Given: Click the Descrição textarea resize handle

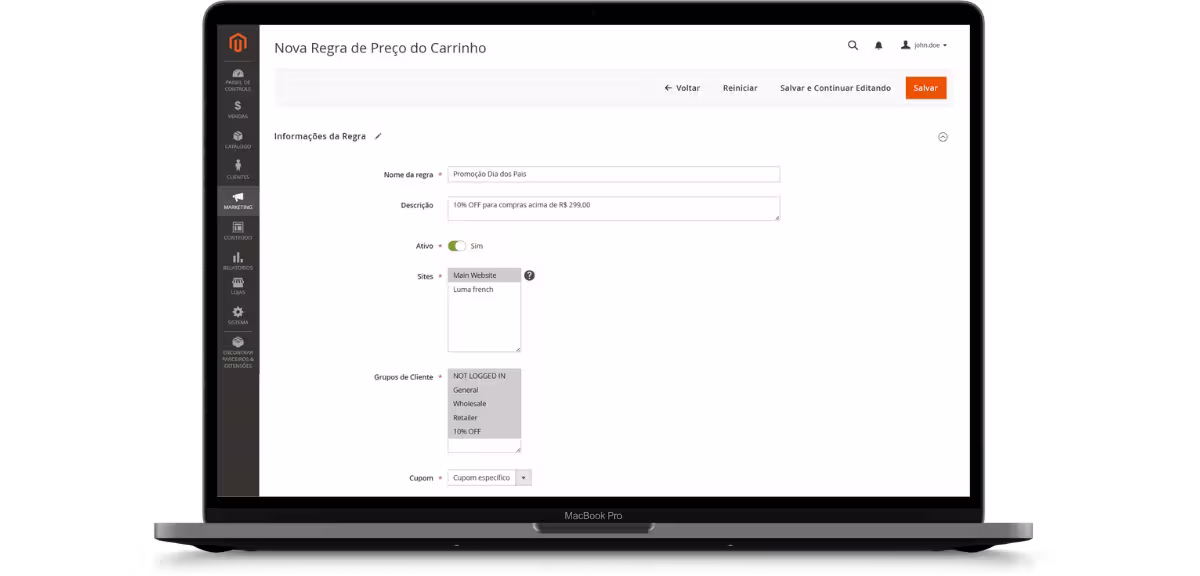Looking at the screenshot, I should 776,217.
